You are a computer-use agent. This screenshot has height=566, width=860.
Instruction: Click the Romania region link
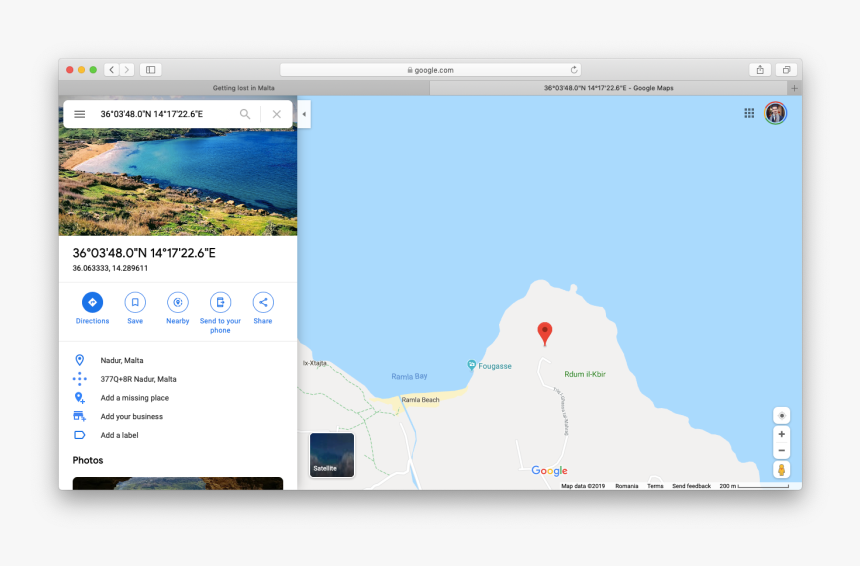[x=626, y=486]
